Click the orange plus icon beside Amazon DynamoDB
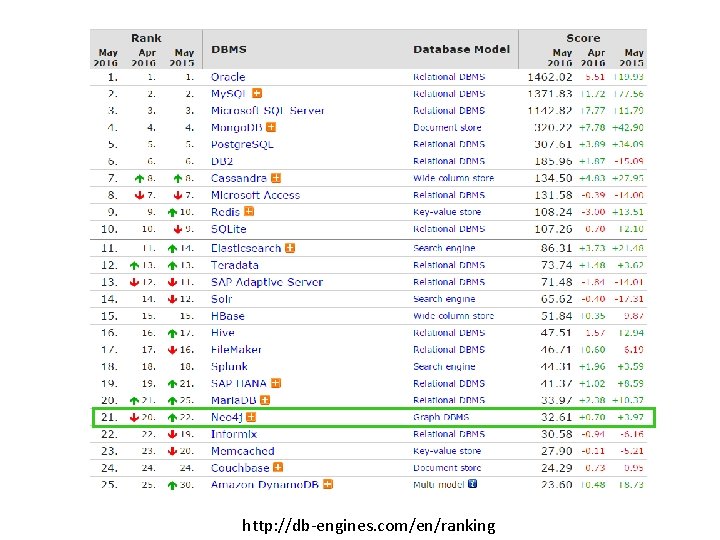This screenshot has width=720, height=540. coord(328,484)
